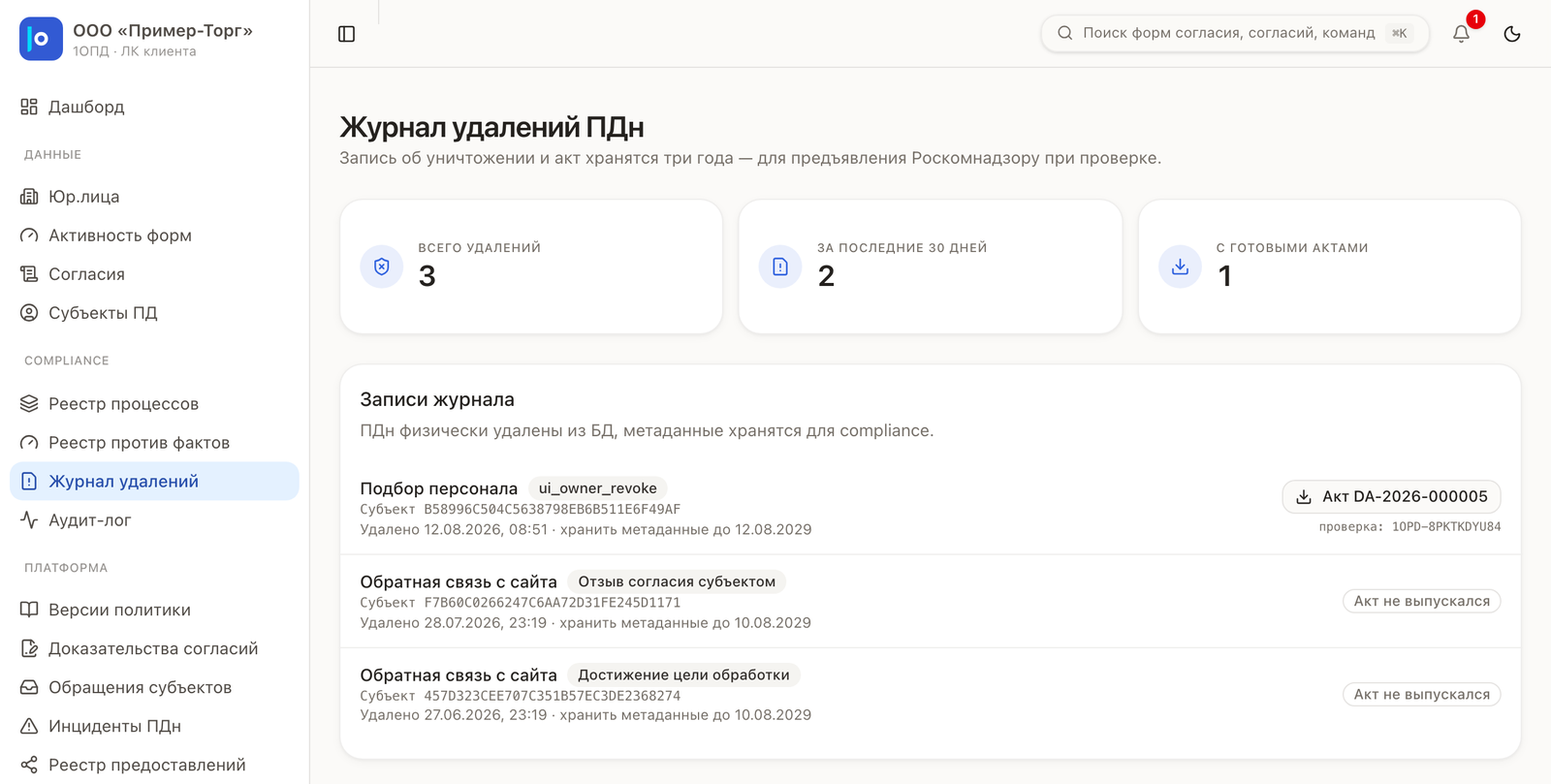Viewport: 1551px width, 784px height.
Task: Click the Достижение цели обработки tag
Action: 683,674
